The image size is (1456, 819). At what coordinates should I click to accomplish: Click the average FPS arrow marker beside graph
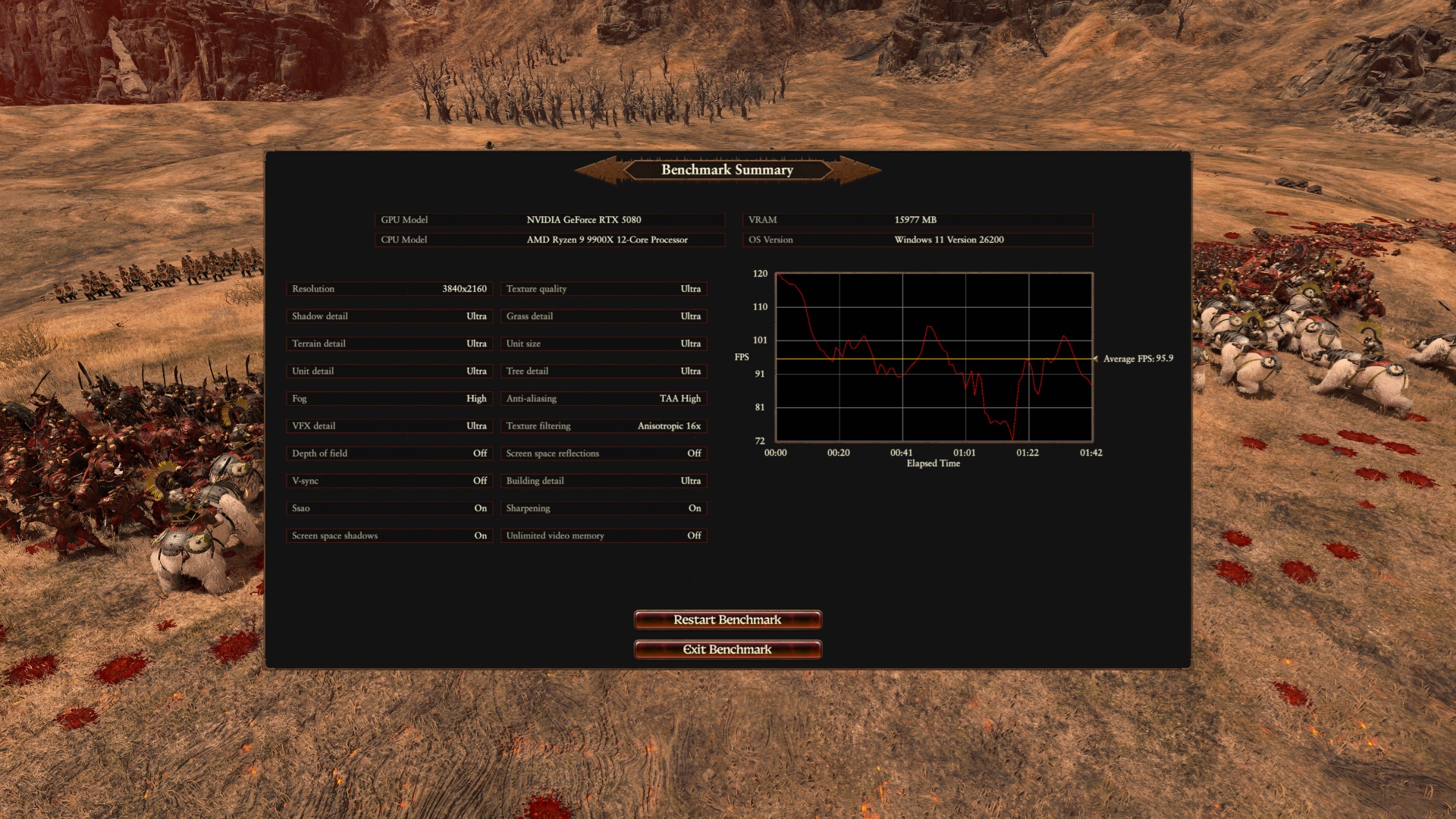[1096, 359]
